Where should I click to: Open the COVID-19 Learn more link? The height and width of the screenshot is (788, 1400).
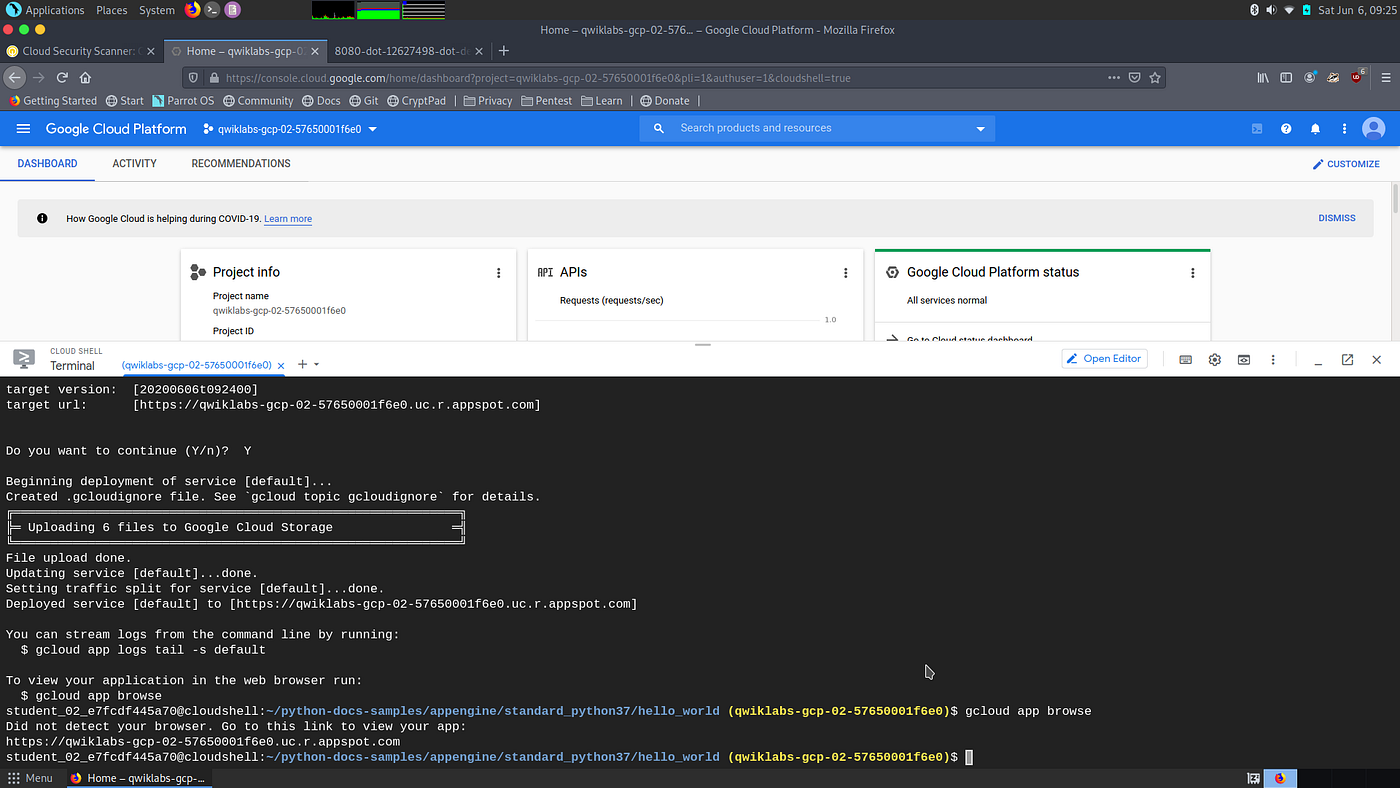click(x=288, y=218)
